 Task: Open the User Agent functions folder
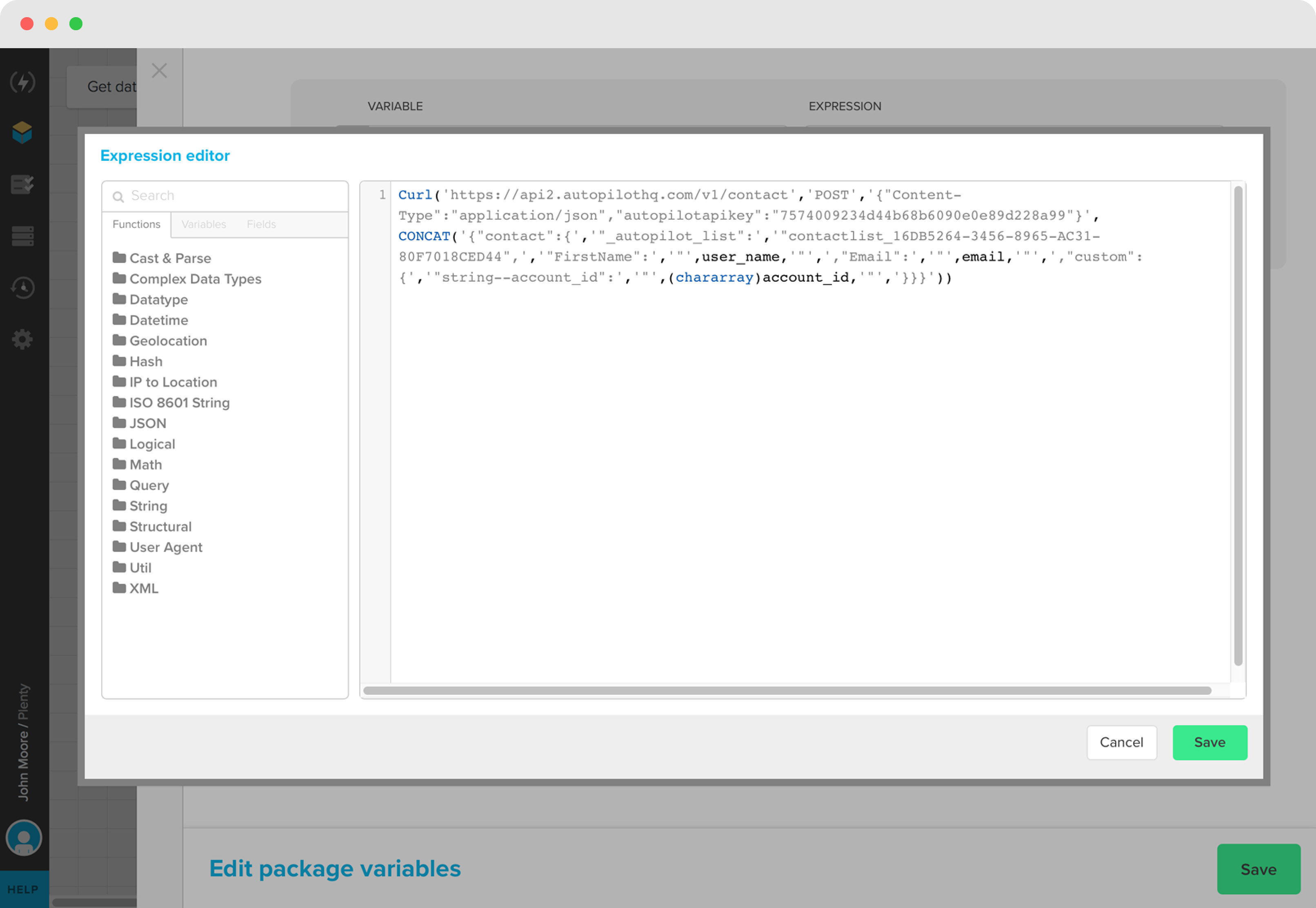158,547
